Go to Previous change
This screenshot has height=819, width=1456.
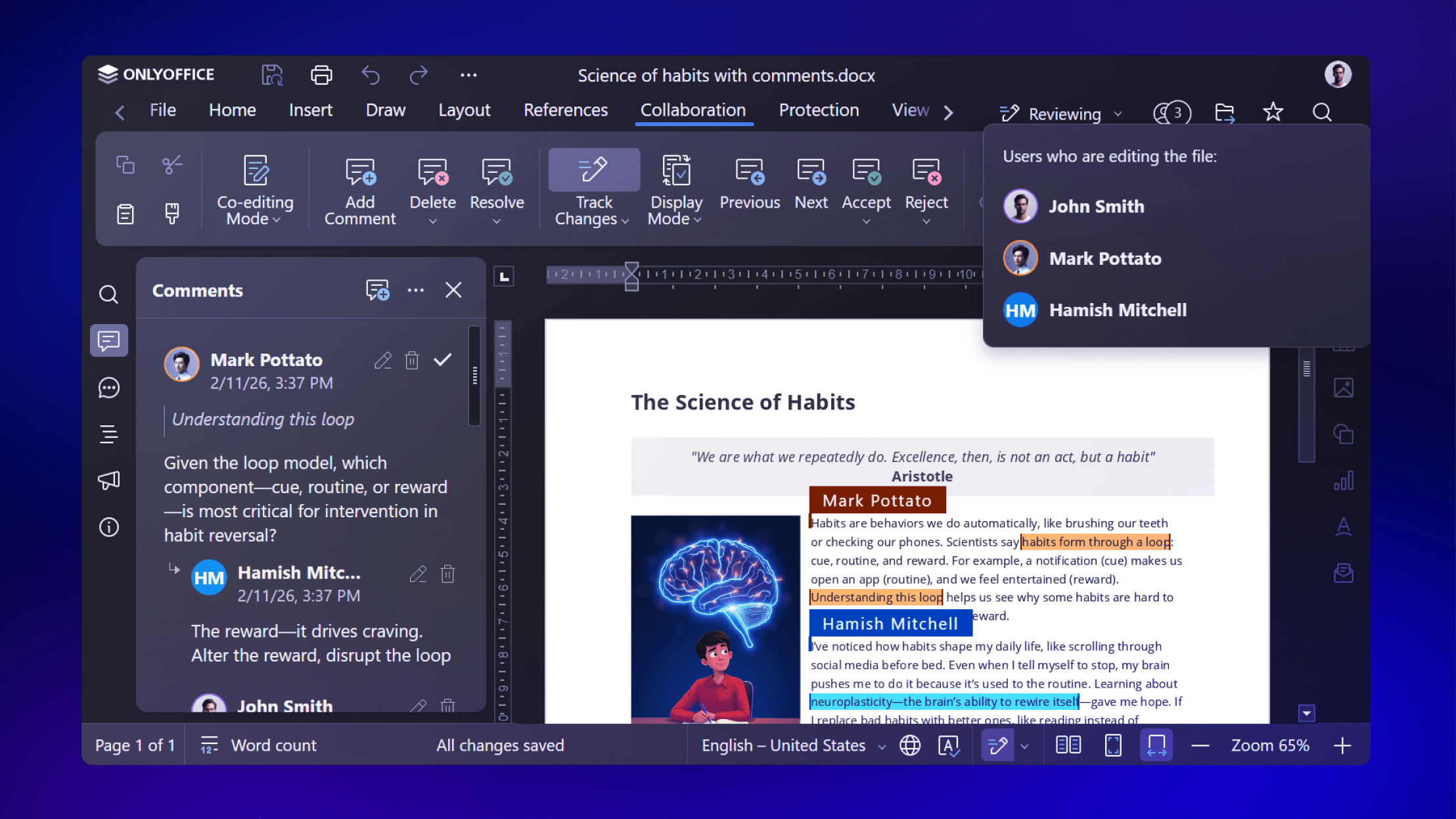click(x=750, y=184)
